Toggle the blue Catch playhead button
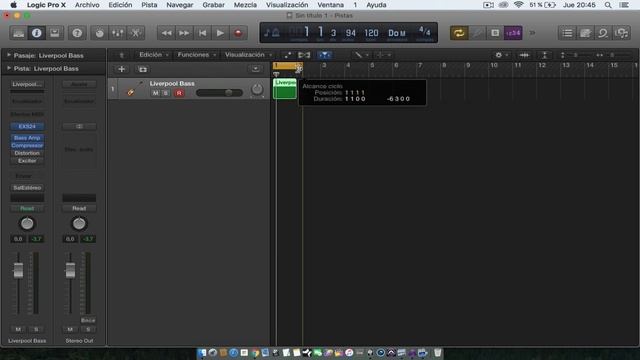Screen dimensions: 640x360 tap(324, 55)
